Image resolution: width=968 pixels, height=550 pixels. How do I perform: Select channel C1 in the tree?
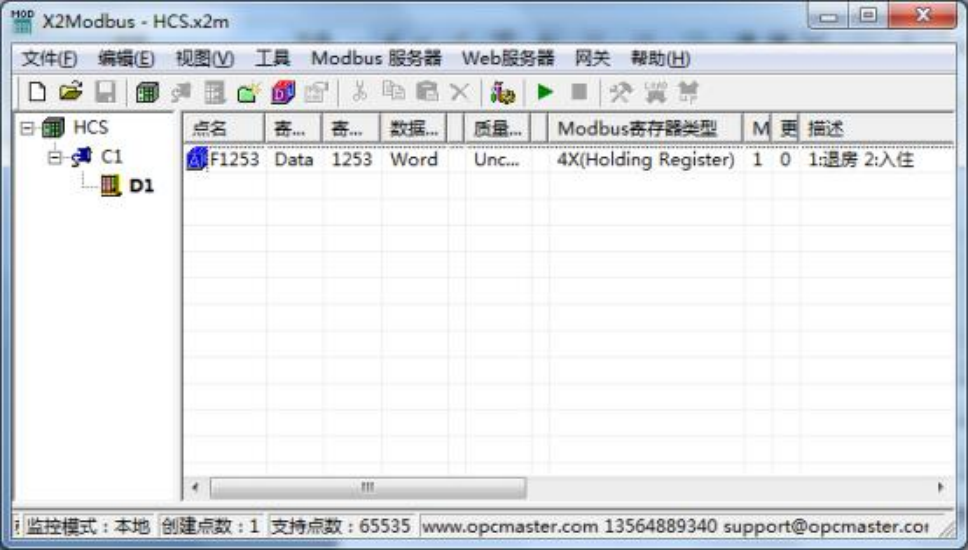point(112,157)
